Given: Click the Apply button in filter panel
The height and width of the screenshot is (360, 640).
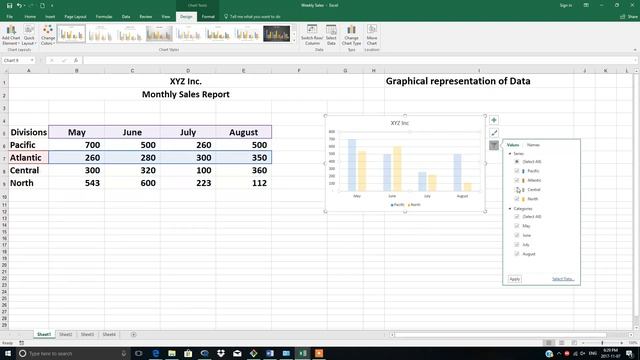Looking at the screenshot, I should (x=514, y=279).
